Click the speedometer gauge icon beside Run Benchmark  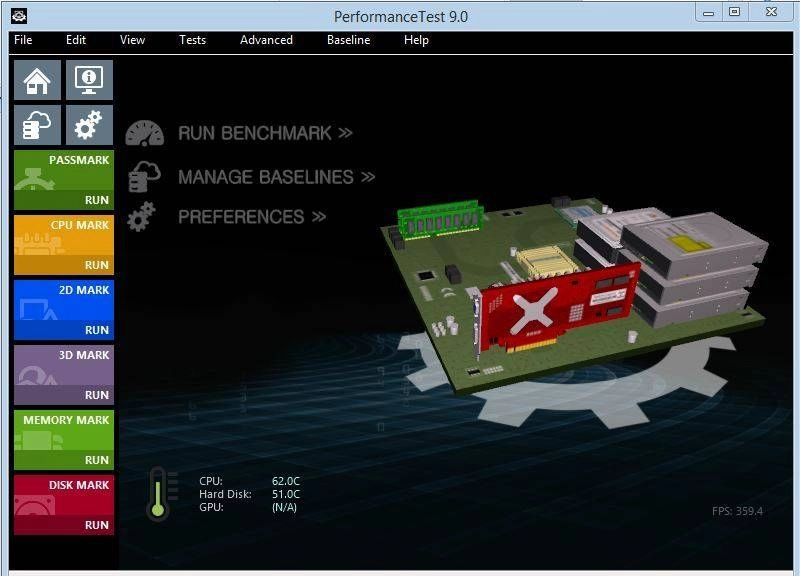tap(145, 134)
